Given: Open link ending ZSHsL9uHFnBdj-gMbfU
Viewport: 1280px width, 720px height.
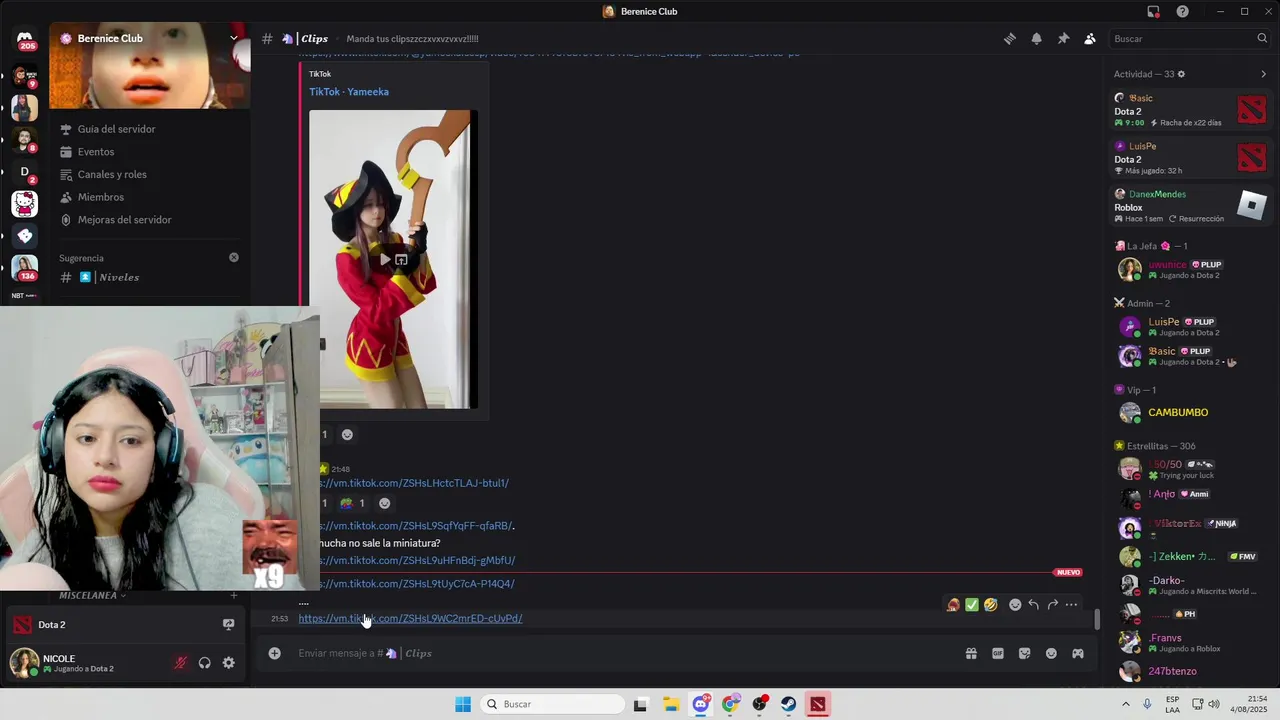Looking at the screenshot, I should coord(417,561).
